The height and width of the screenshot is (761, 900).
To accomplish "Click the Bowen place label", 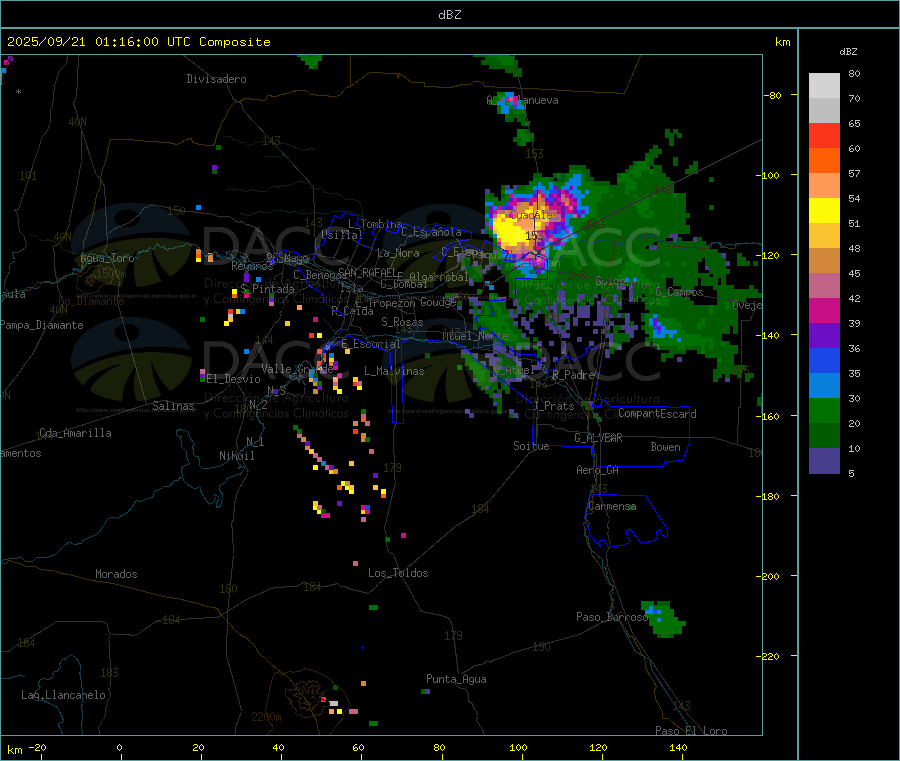I will point(666,447).
